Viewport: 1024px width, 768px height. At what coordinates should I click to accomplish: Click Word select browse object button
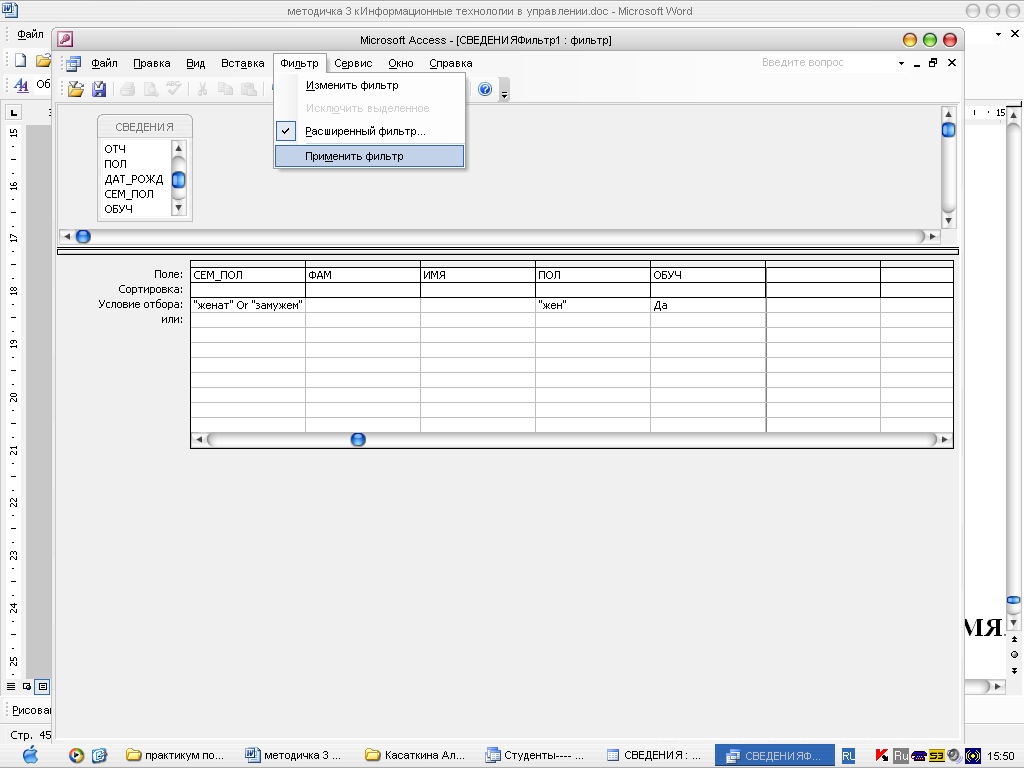[x=1014, y=654]
